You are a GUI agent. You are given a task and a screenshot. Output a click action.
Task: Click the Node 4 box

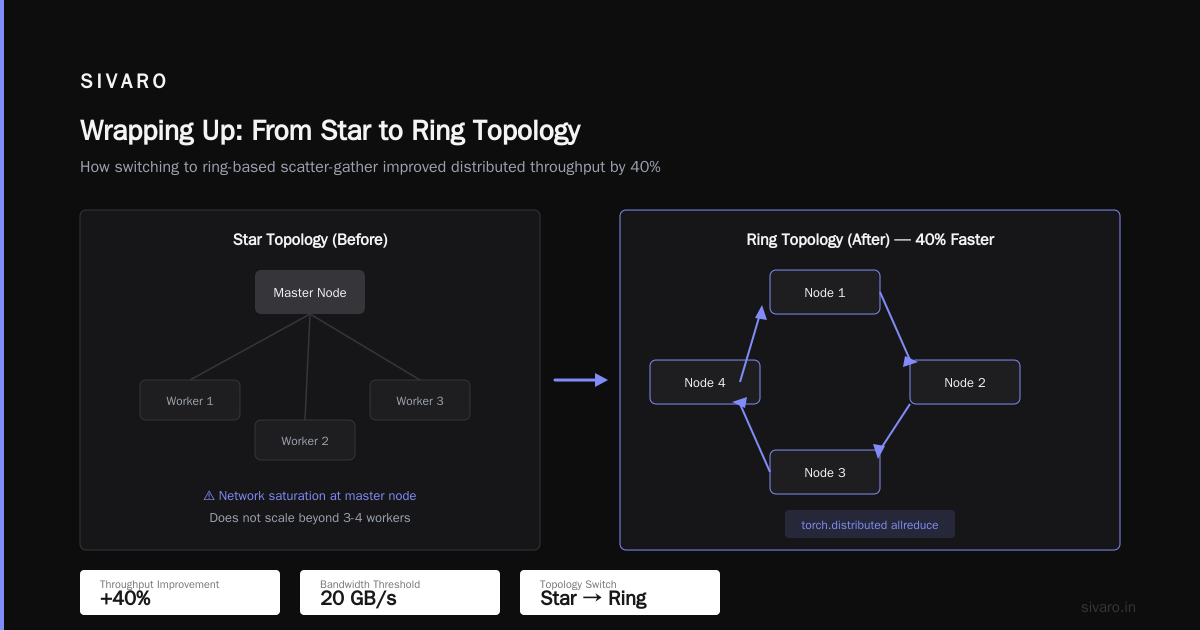[705, 382]
